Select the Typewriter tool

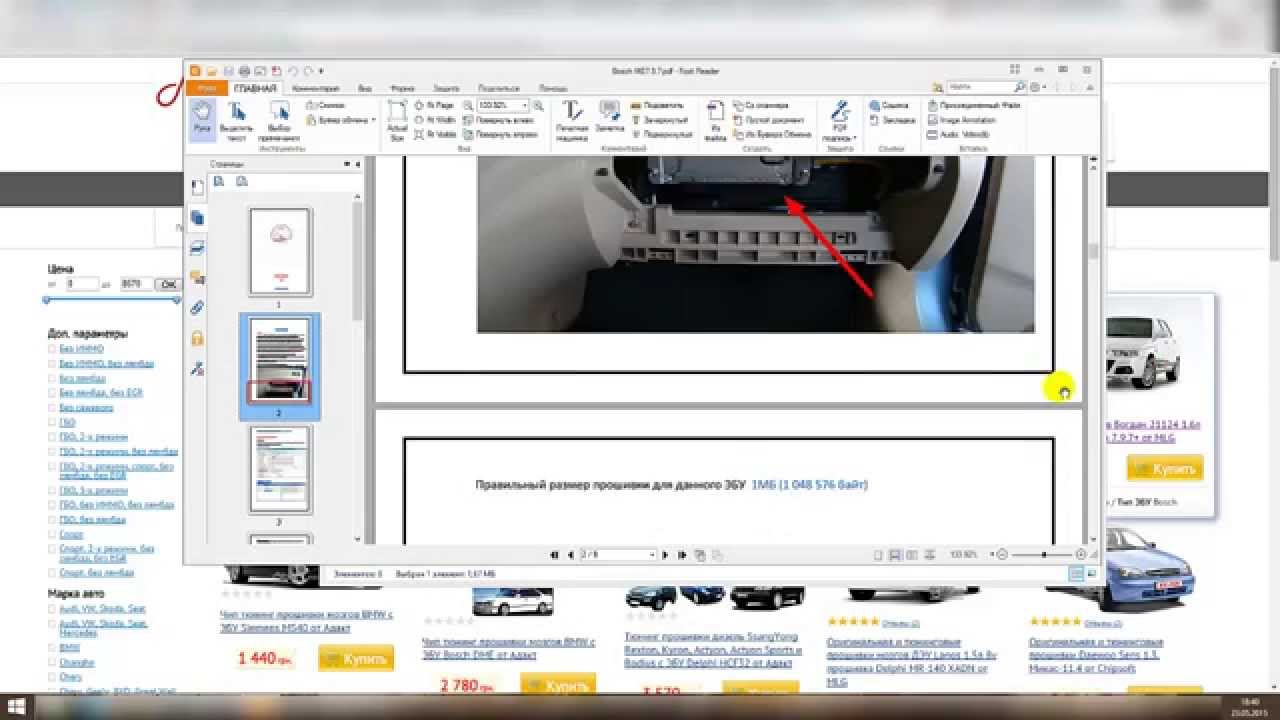572,120
